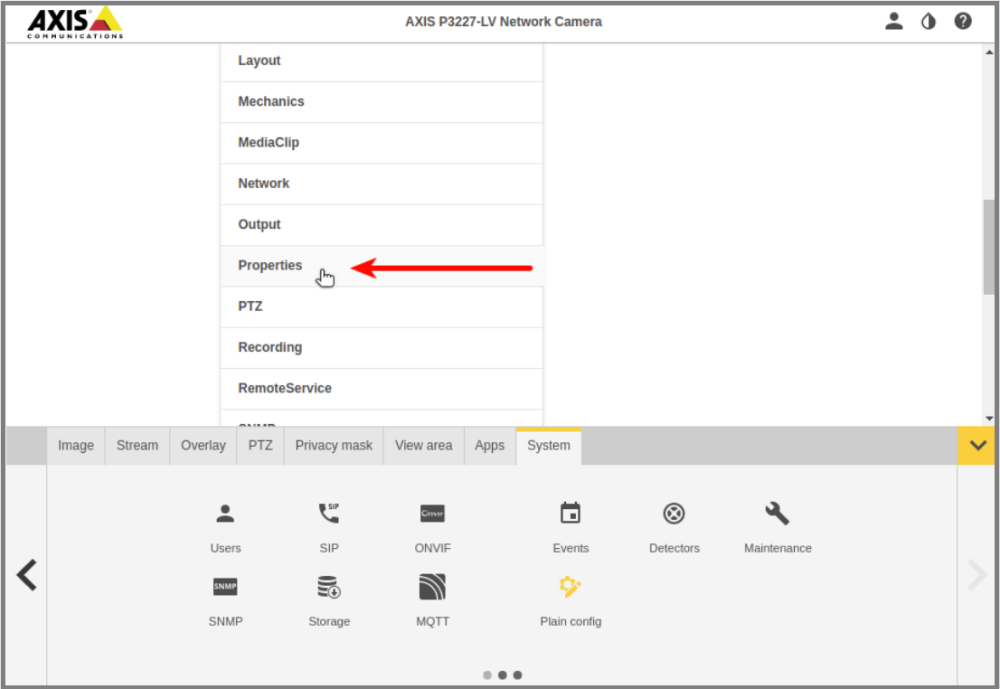
Task: Click the scrollbar up arrow
Action: (989, 52)
